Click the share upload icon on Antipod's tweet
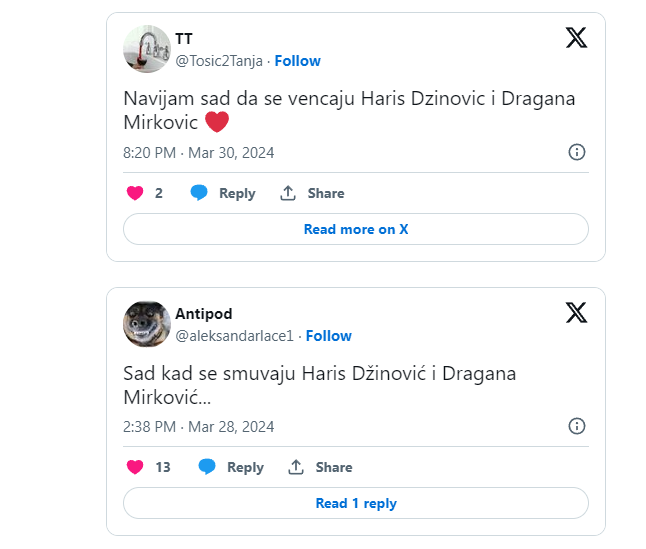 (x=296, y=467)
